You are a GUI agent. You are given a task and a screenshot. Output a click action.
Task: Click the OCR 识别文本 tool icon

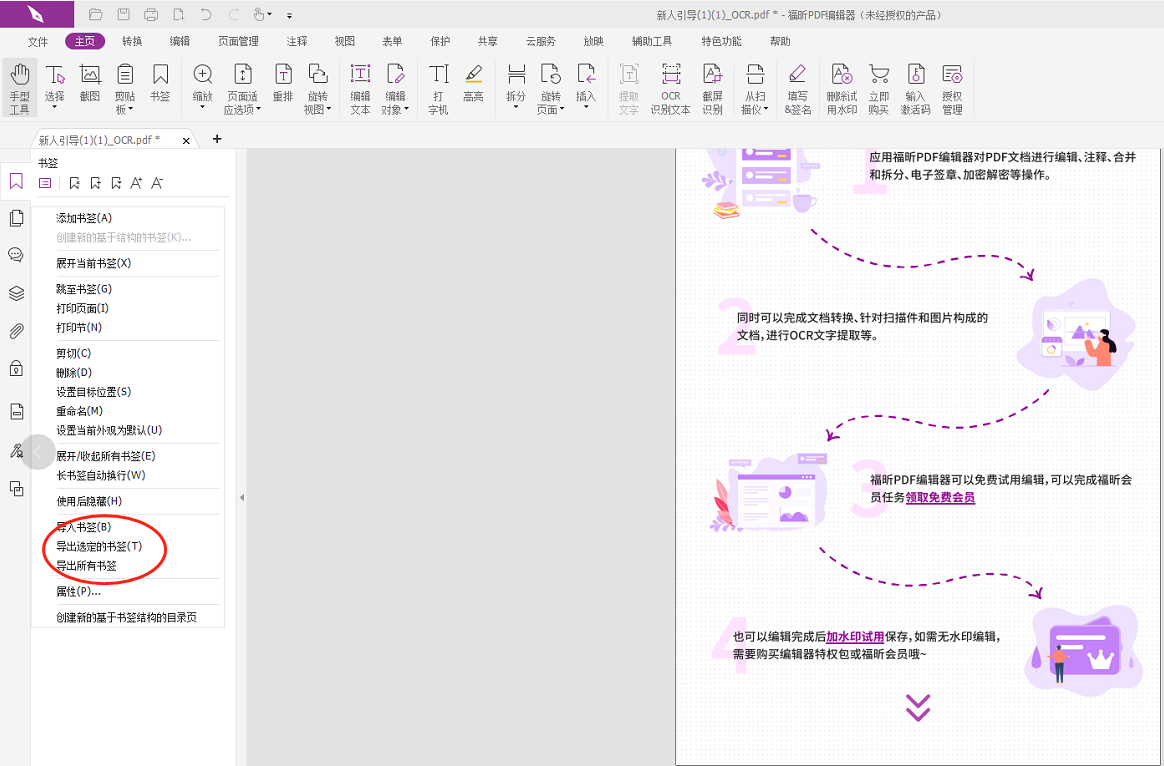pyautogui.click(x=670, y=87)
